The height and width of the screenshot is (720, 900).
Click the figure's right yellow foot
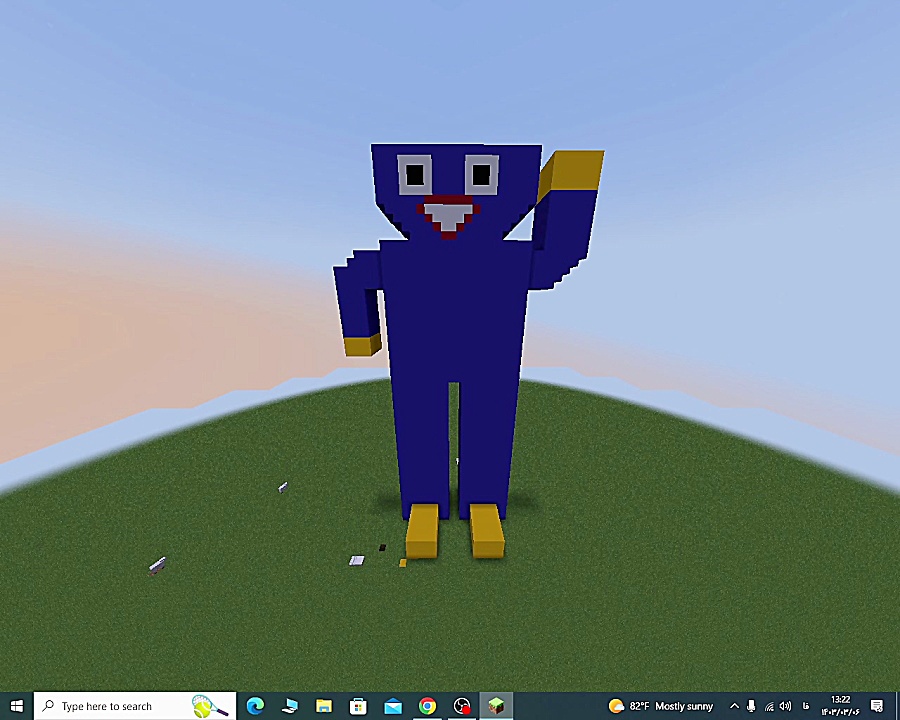487,531
